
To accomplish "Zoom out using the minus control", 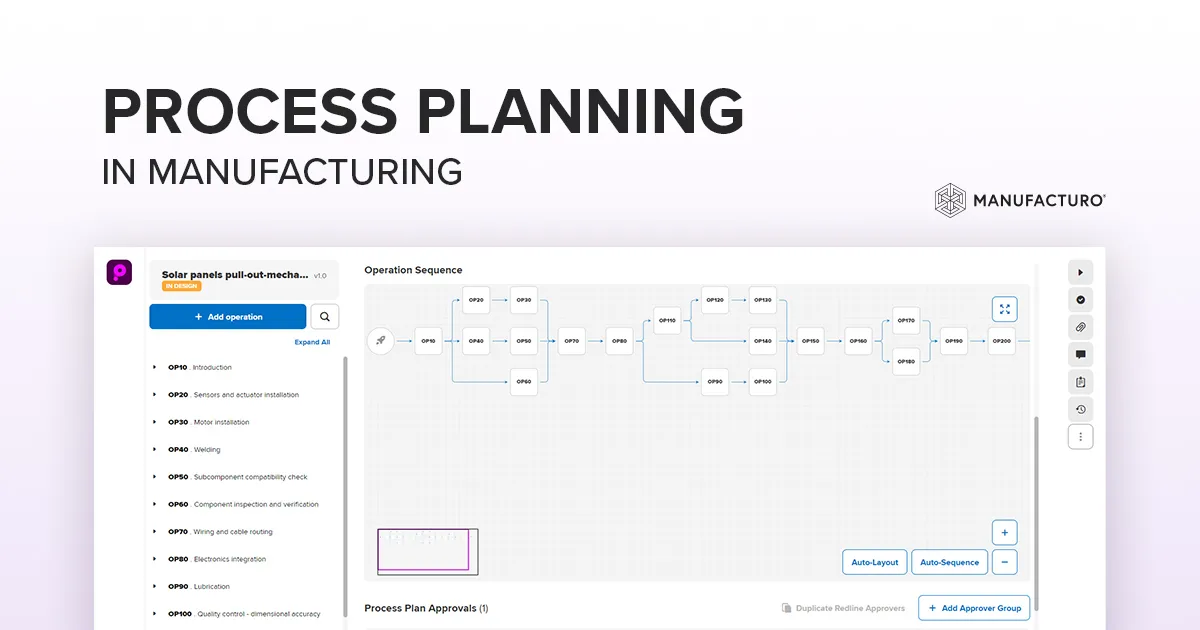I will click(1004, 562).
